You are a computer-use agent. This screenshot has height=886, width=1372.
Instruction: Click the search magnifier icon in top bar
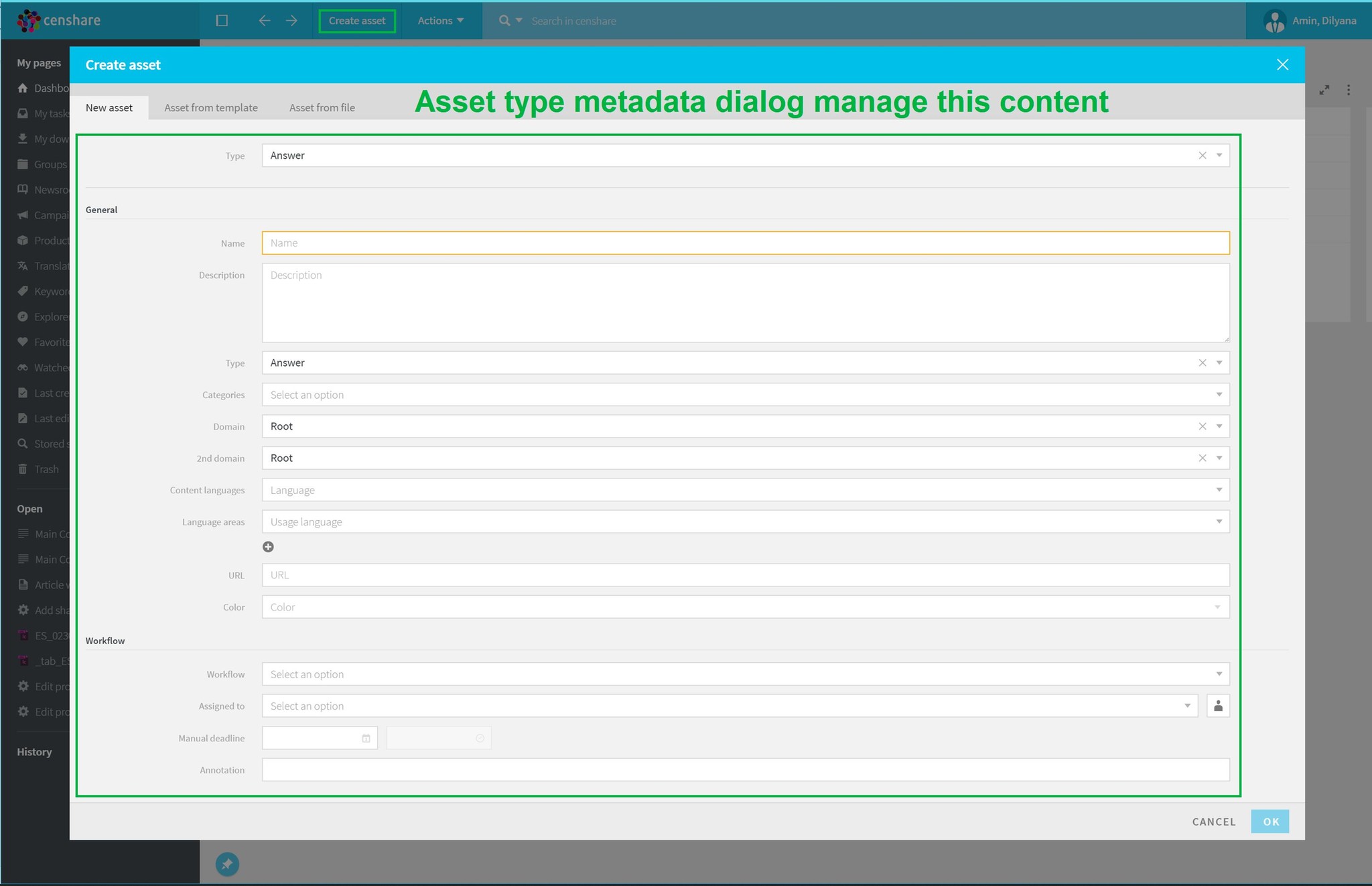[504, 21]
